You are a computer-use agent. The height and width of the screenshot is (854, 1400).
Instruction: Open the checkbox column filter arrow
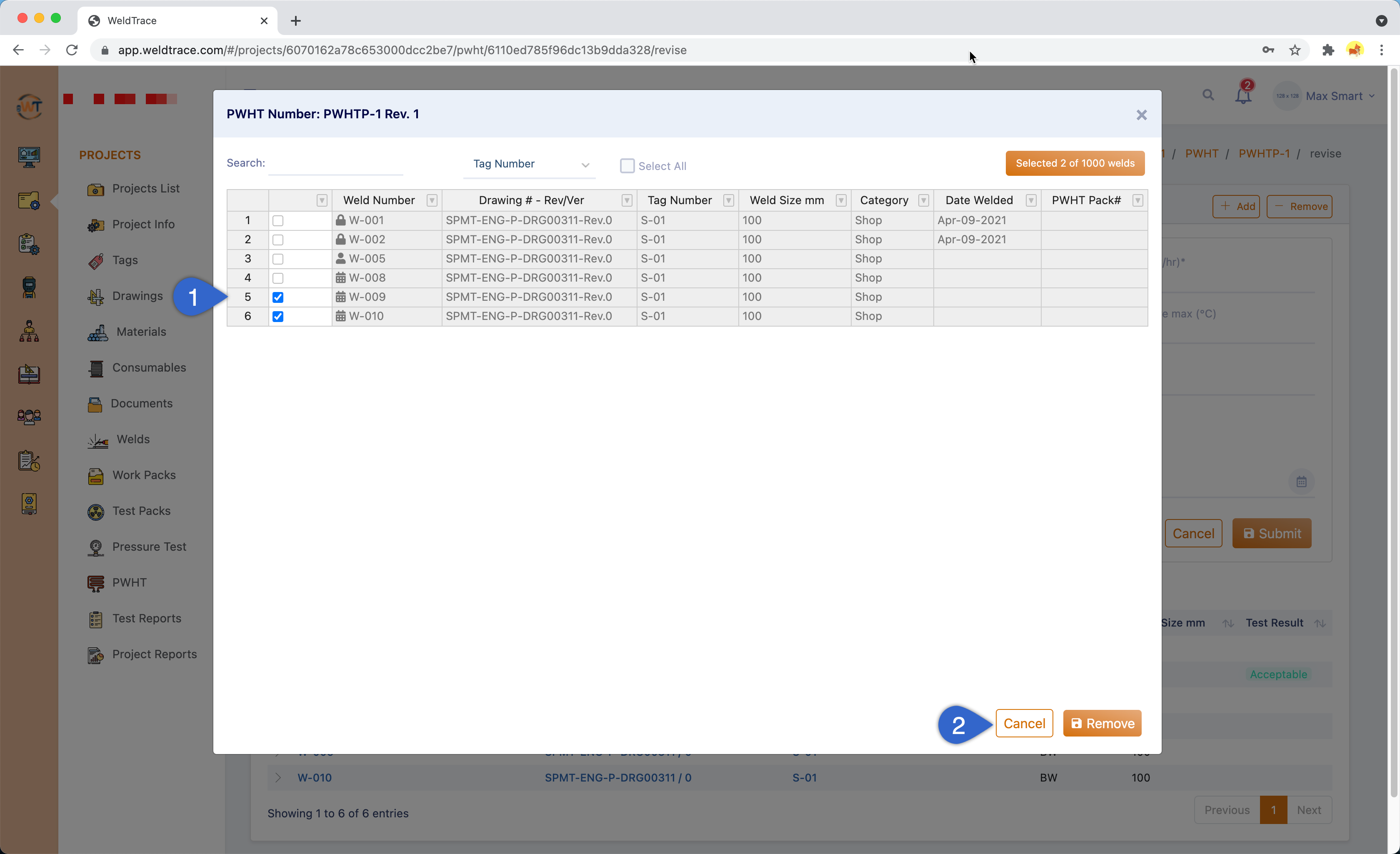click(322, 200)
